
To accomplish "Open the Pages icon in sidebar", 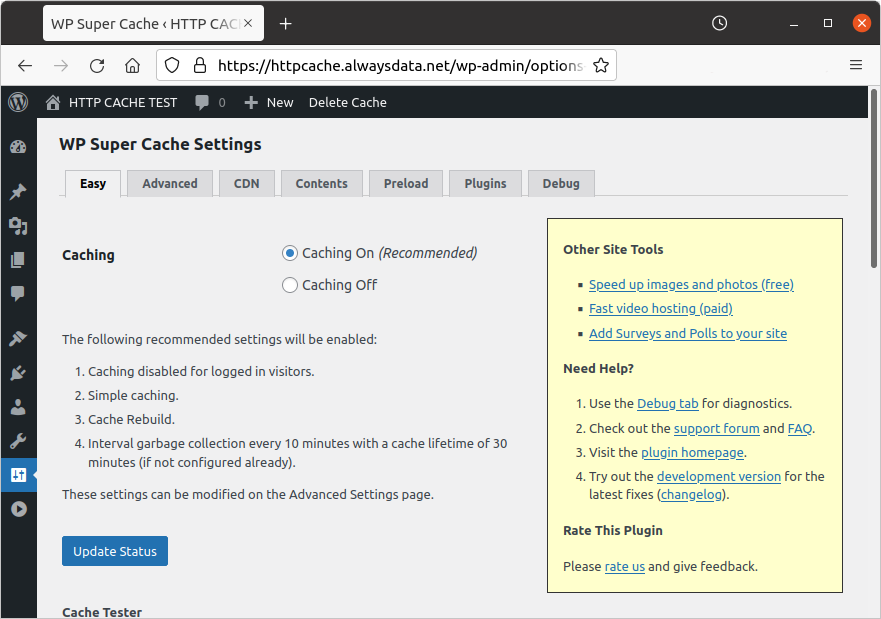I will pos(18,260).
